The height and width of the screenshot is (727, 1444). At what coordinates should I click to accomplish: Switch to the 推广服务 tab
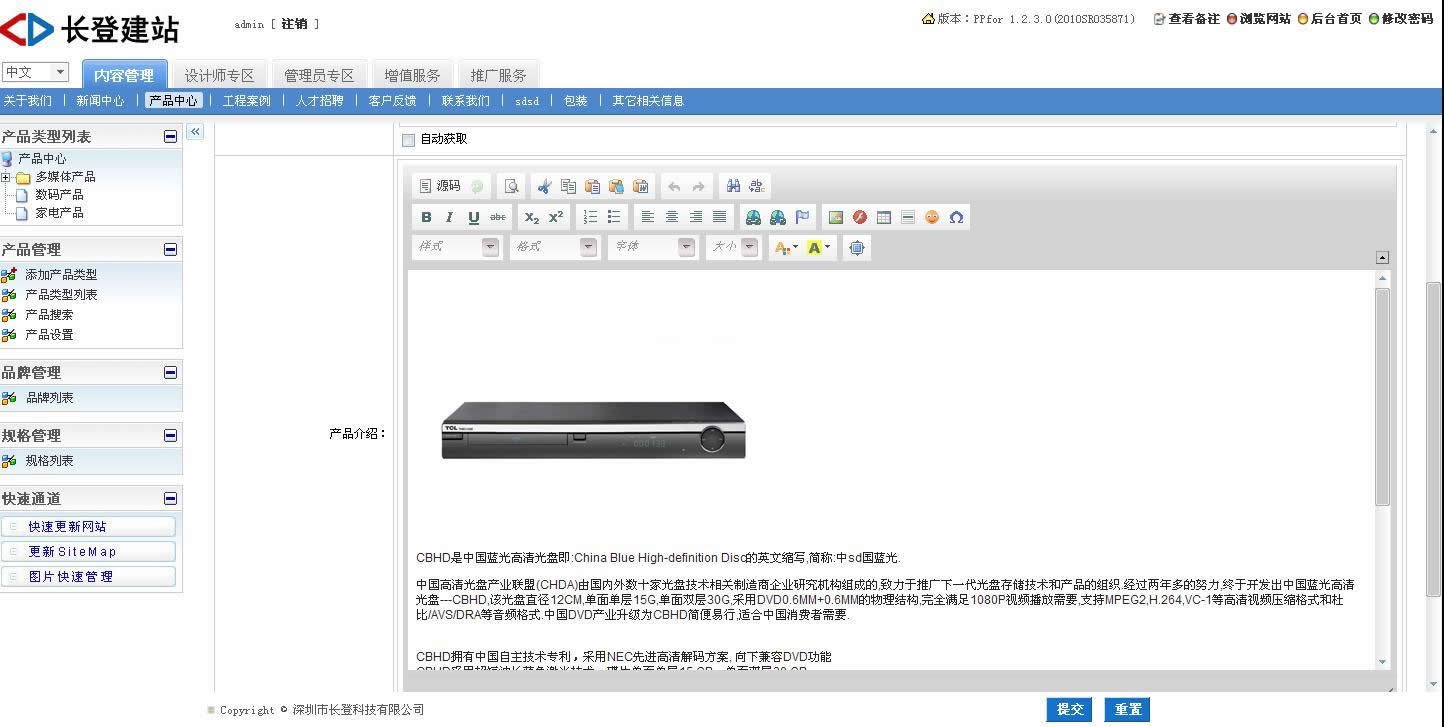[x=498, y=75]
